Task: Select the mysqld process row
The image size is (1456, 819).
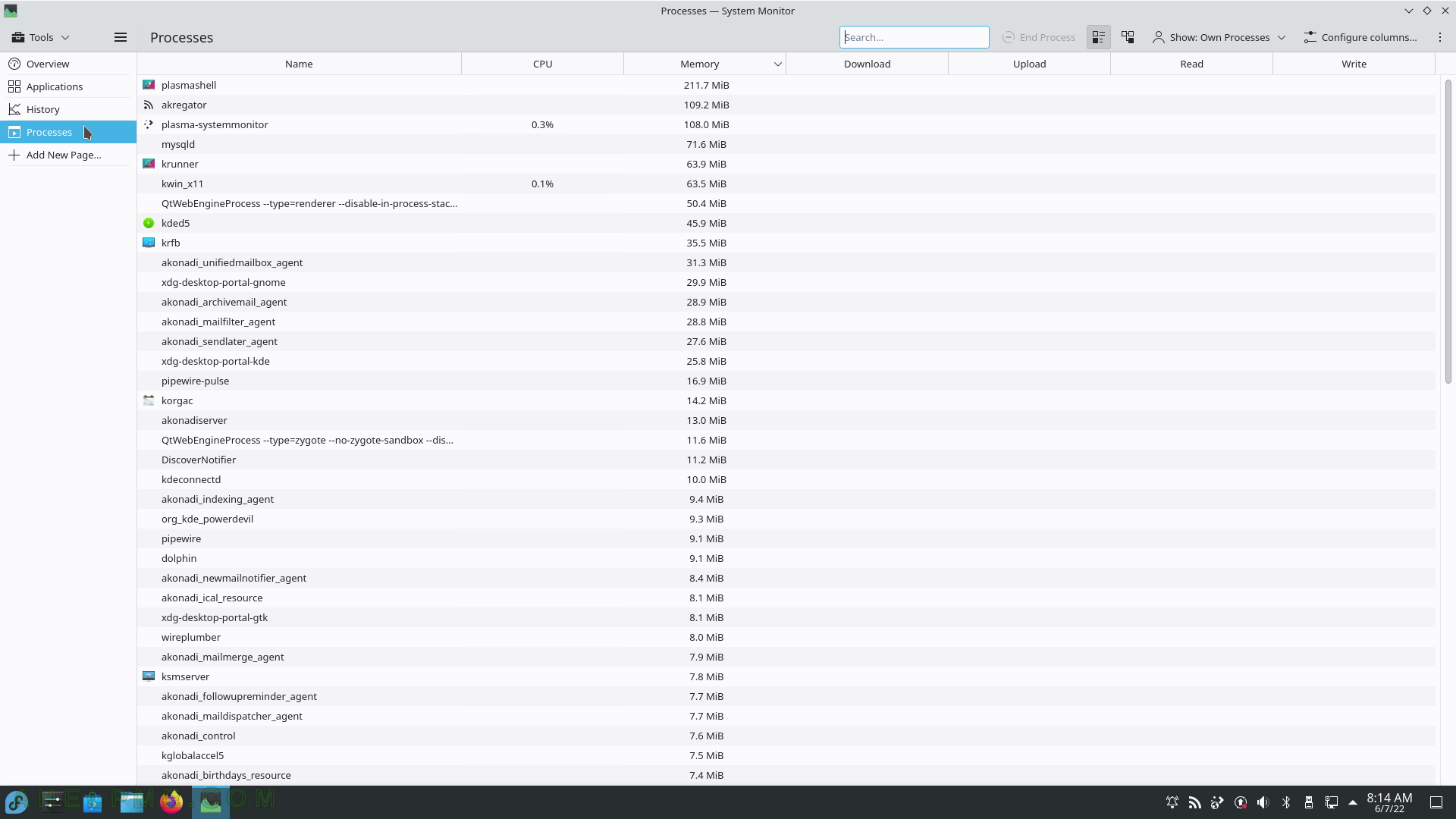Action: point(786,144)
